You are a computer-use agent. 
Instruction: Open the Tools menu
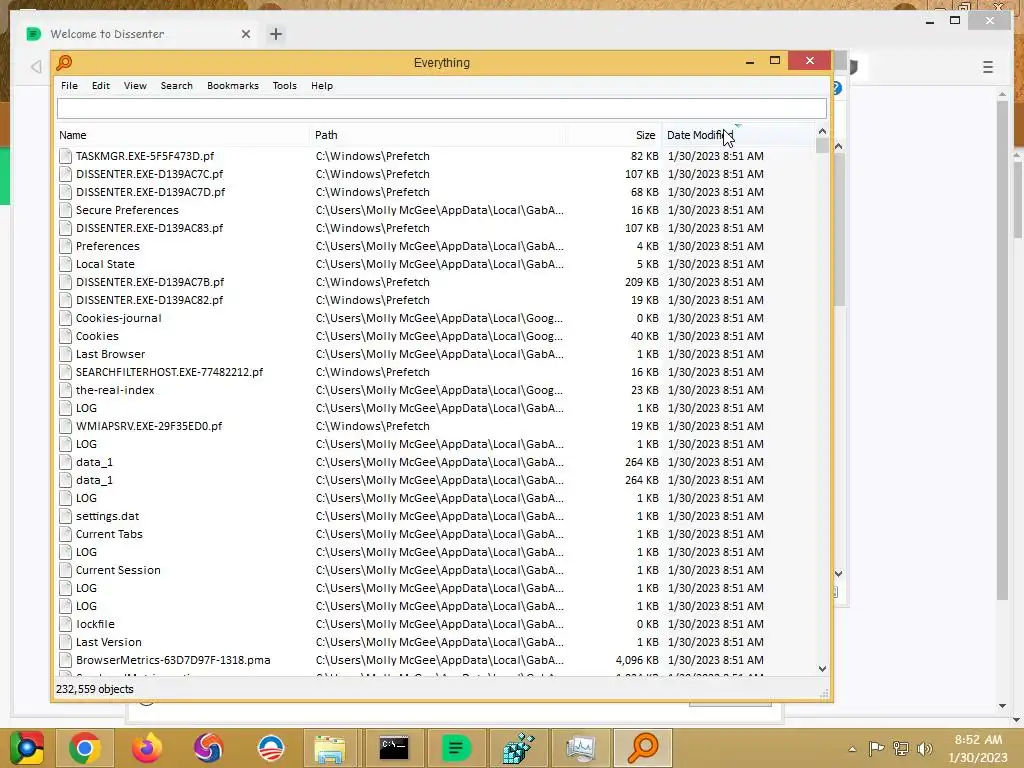click(x=284, y=86)
